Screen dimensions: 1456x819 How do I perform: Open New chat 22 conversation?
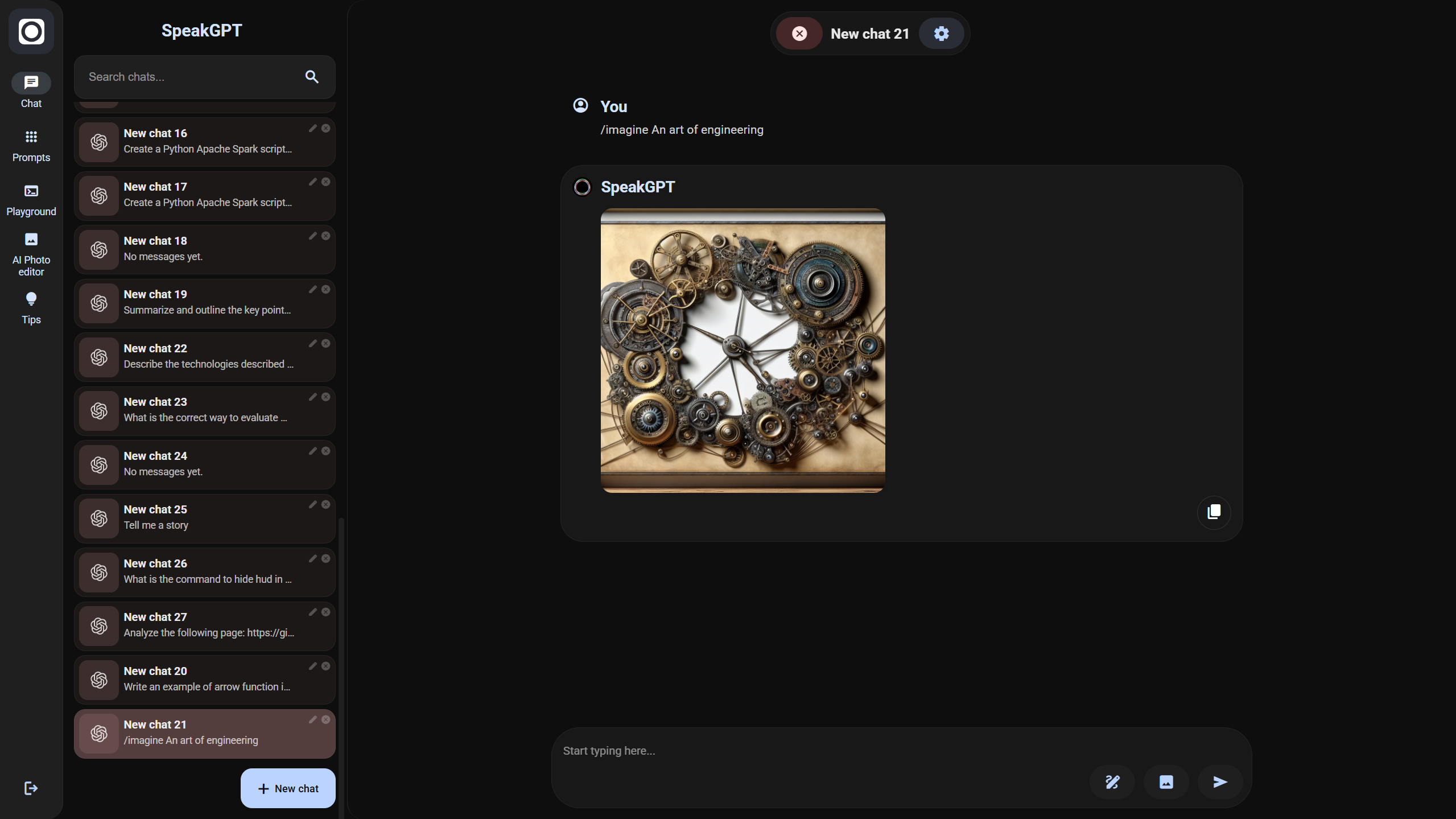[x=205, y=357]
